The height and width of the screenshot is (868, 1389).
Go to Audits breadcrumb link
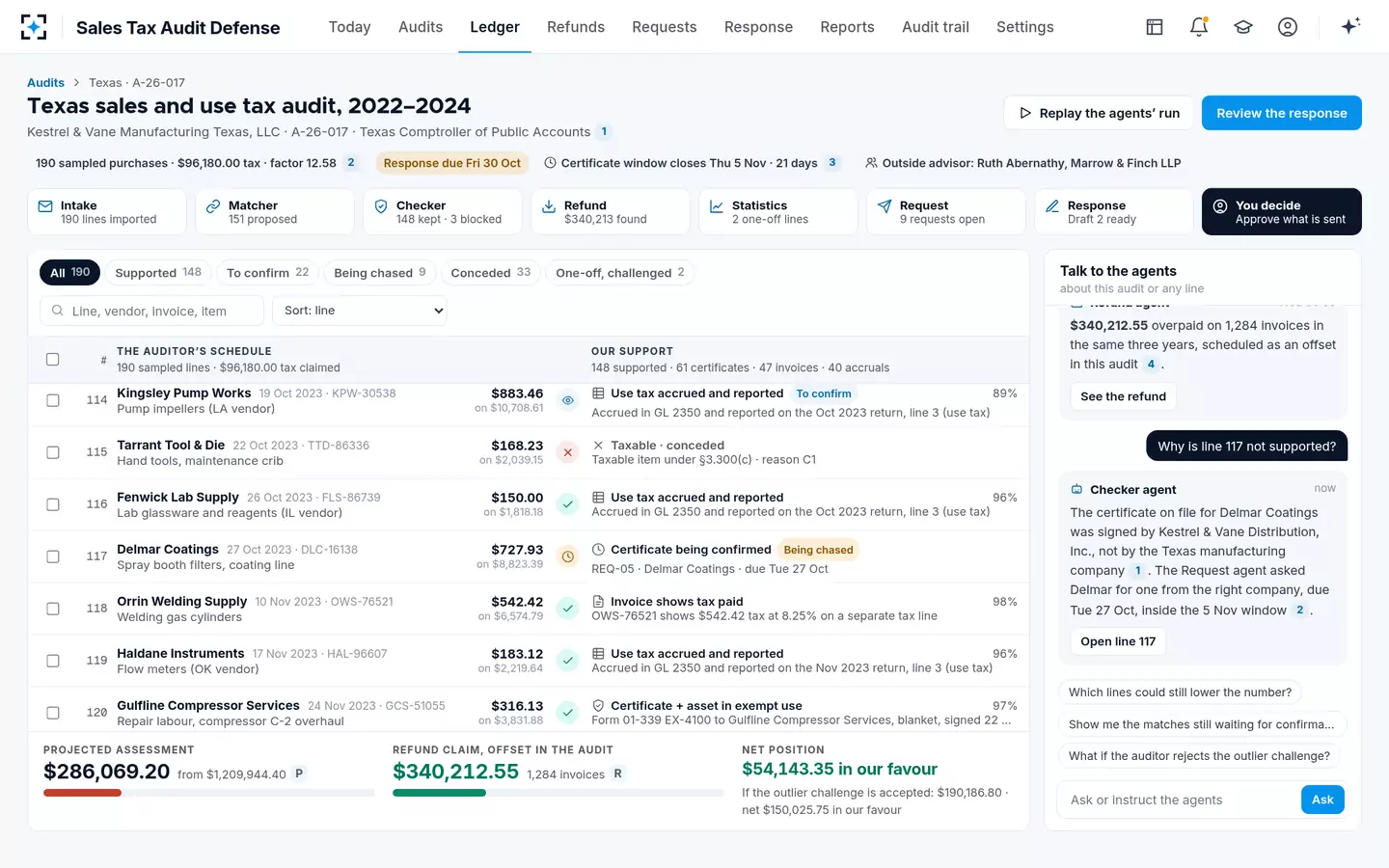[x=45, y=83]
